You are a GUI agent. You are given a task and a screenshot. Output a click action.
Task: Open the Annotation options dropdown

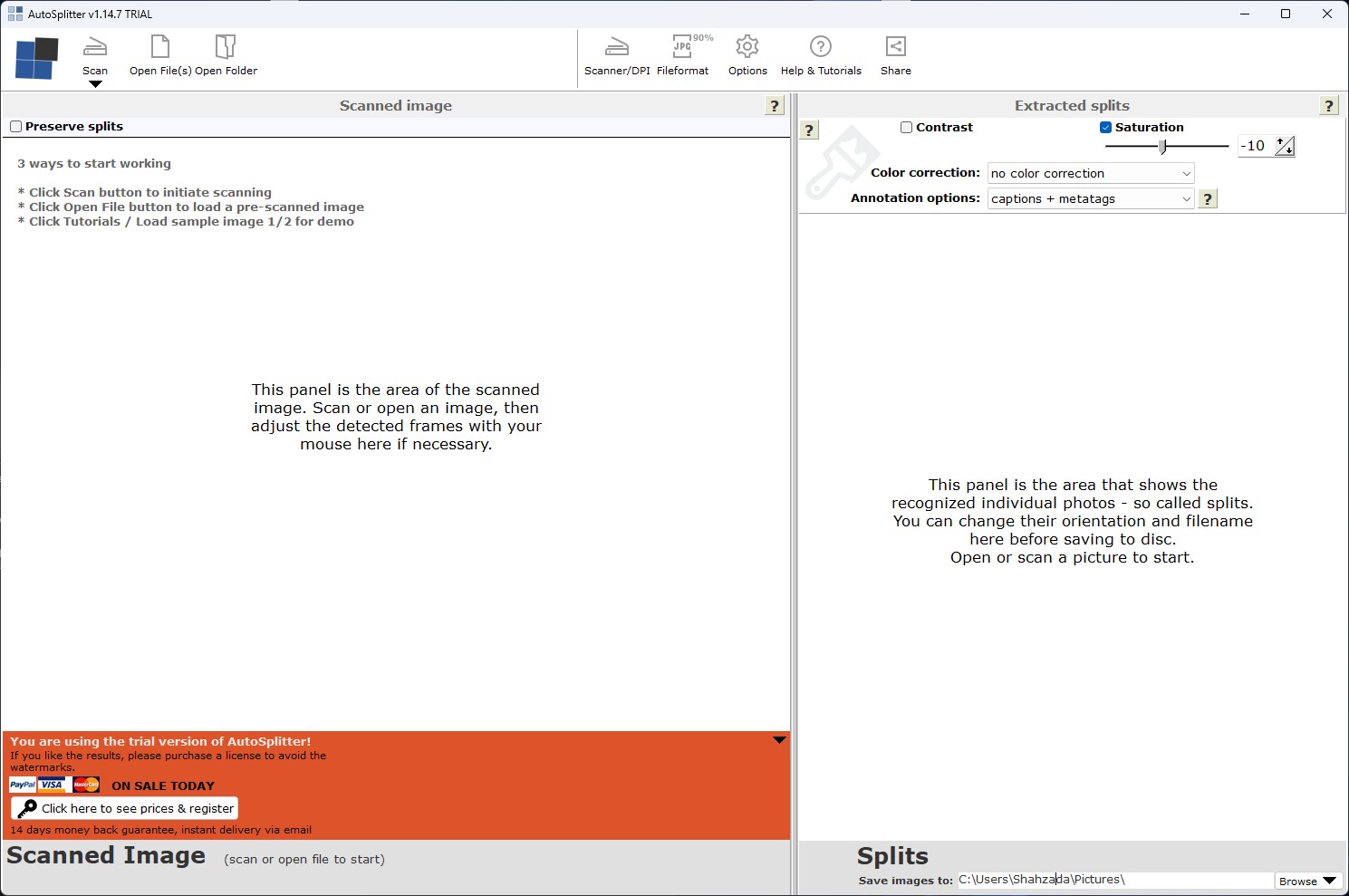click(x=1091, y=198)
